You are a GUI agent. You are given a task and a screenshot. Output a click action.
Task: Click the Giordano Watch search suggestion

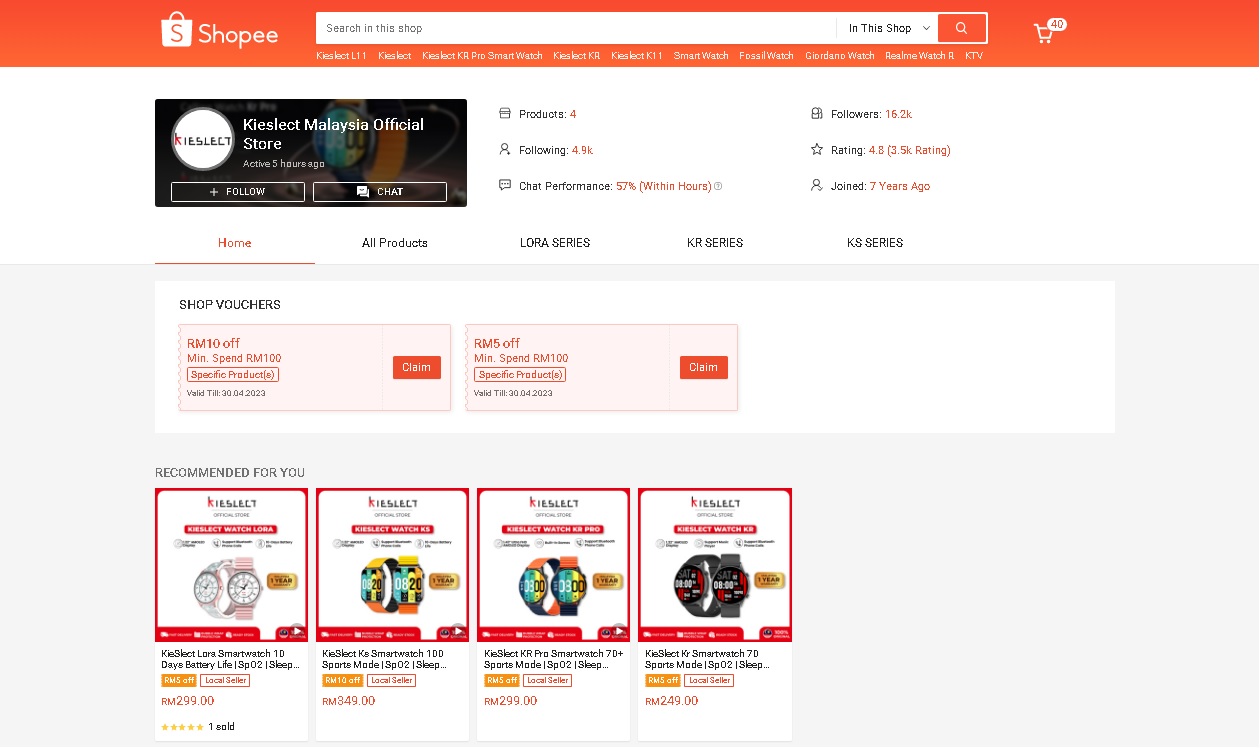click(x=840, y=56)
